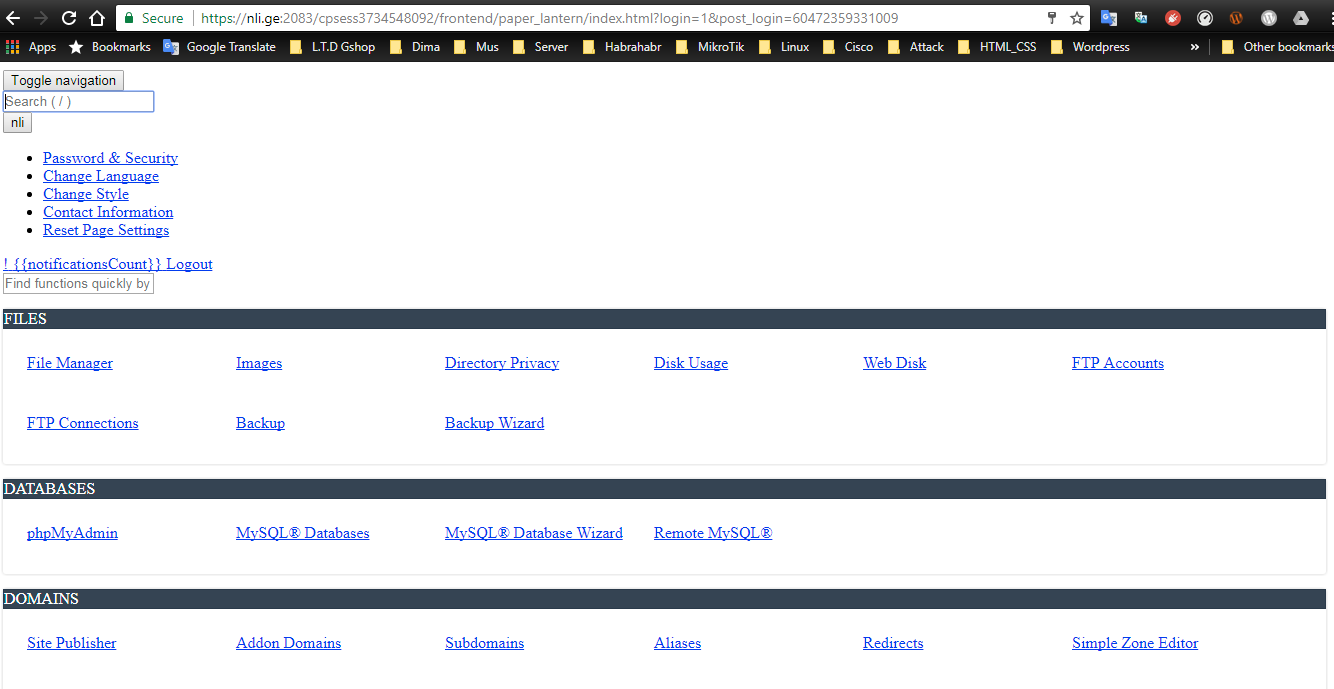Viewport: 1334px width, 689px height.
Task: Open the second translator extension icon
Action: pos(1141,18)
